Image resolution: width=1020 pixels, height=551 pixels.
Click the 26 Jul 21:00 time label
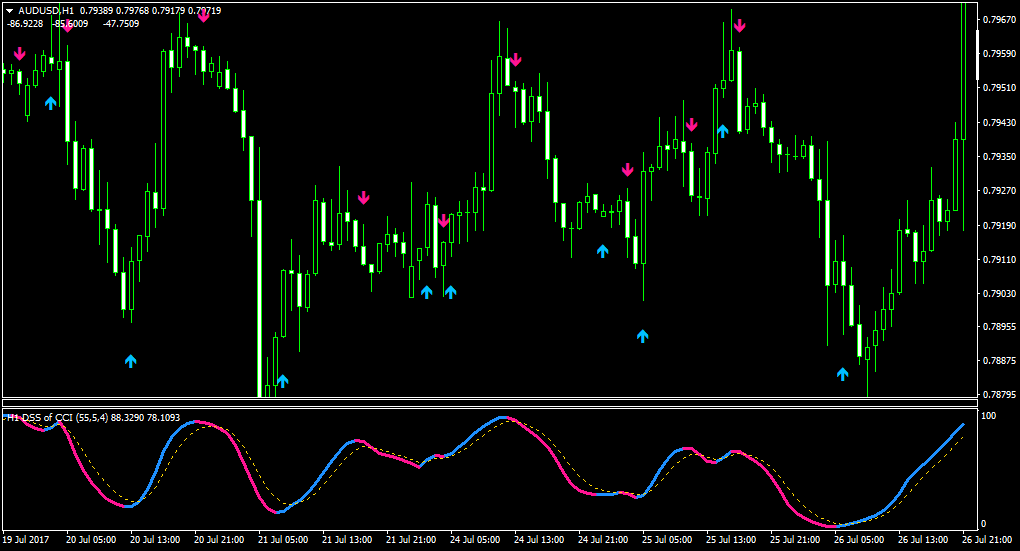[x=987, y=540]
